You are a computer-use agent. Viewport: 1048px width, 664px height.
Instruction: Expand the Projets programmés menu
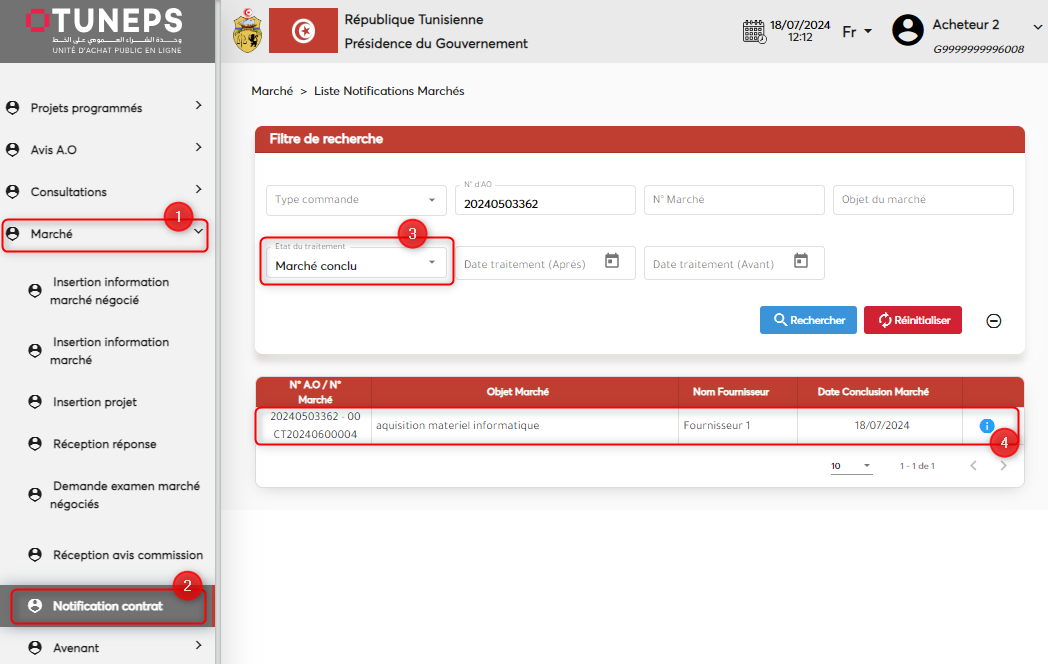pyautogui.click(x=105, y=107)
